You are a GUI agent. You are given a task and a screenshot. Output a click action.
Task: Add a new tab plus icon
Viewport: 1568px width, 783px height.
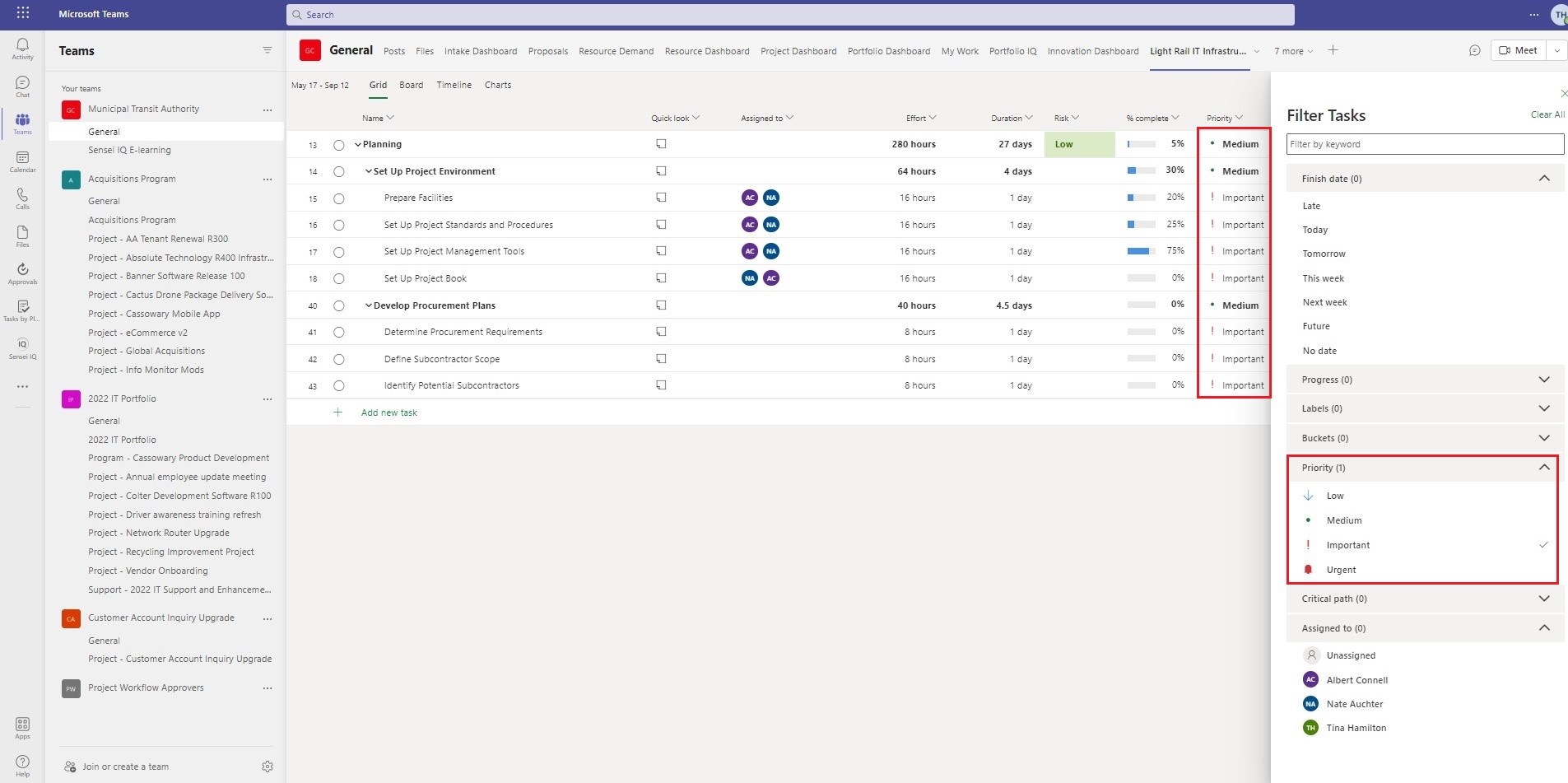point(1333,50)
